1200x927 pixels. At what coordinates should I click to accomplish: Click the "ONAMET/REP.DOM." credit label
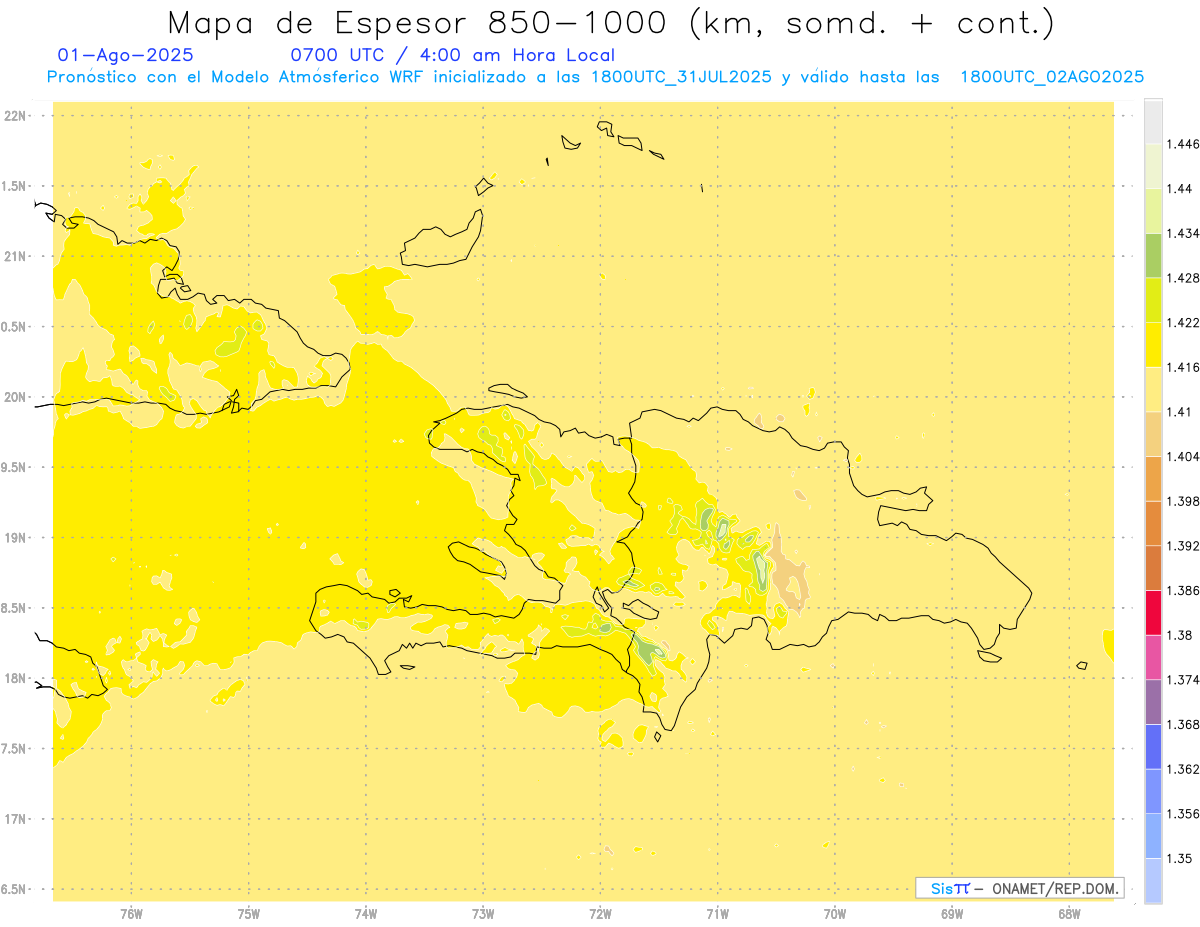point(1056,888)
